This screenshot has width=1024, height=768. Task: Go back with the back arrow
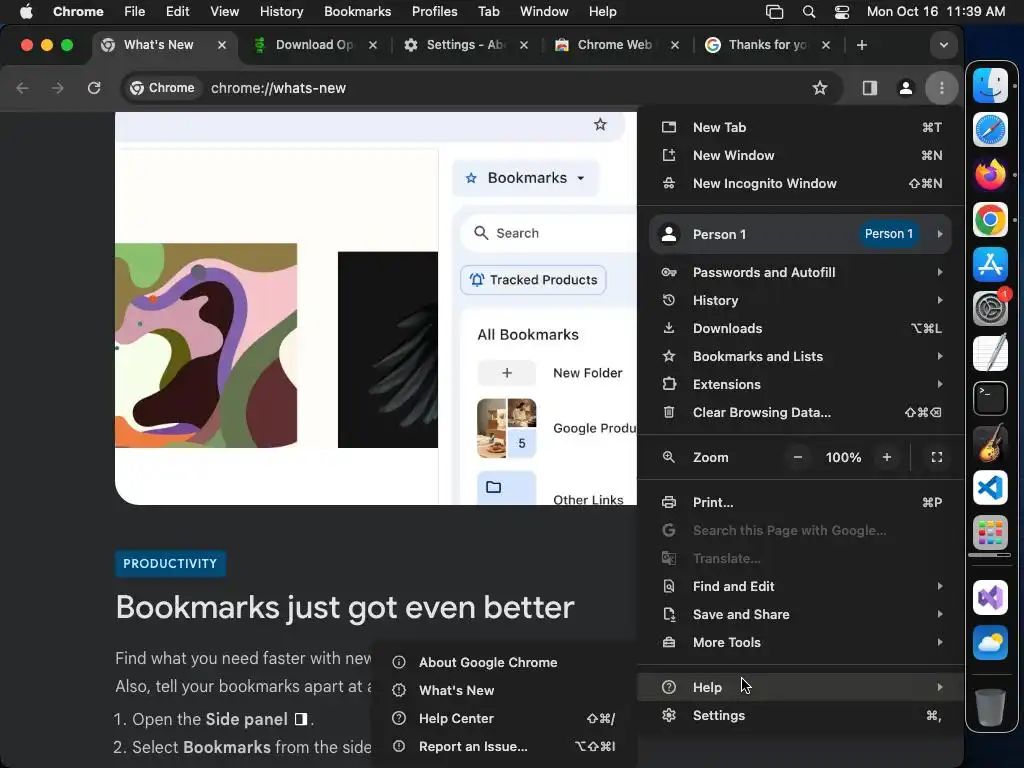click(x=22, y=88)
